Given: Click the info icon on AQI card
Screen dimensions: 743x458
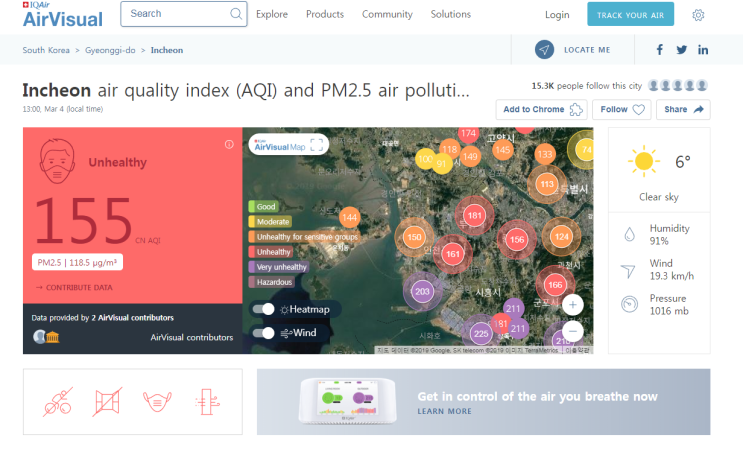Looking at the screenshot, I should tap(229, 144).
